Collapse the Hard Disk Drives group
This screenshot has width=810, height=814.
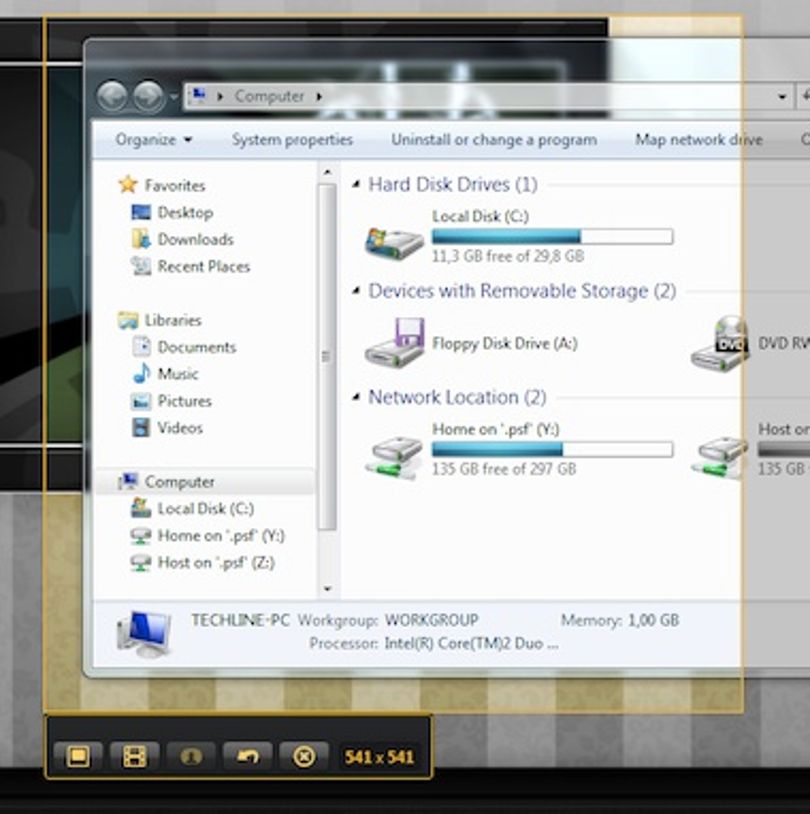click(356, 184)
